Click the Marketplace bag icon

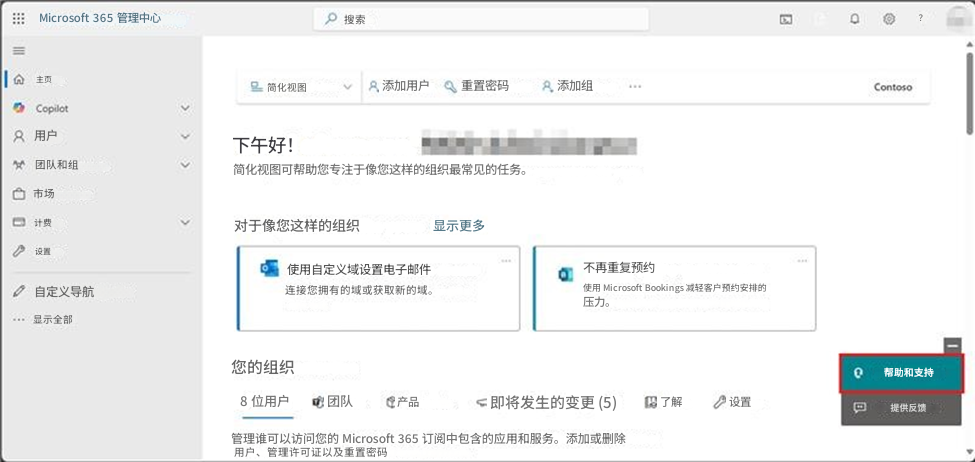[x=19, y=194]
